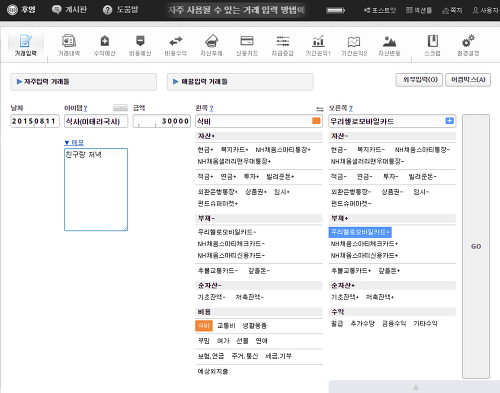Click the 오른쪽 account input showing 우리헬로모바일카드
The width and height of the screenshot is (500, 393).
tap(392, 121)
